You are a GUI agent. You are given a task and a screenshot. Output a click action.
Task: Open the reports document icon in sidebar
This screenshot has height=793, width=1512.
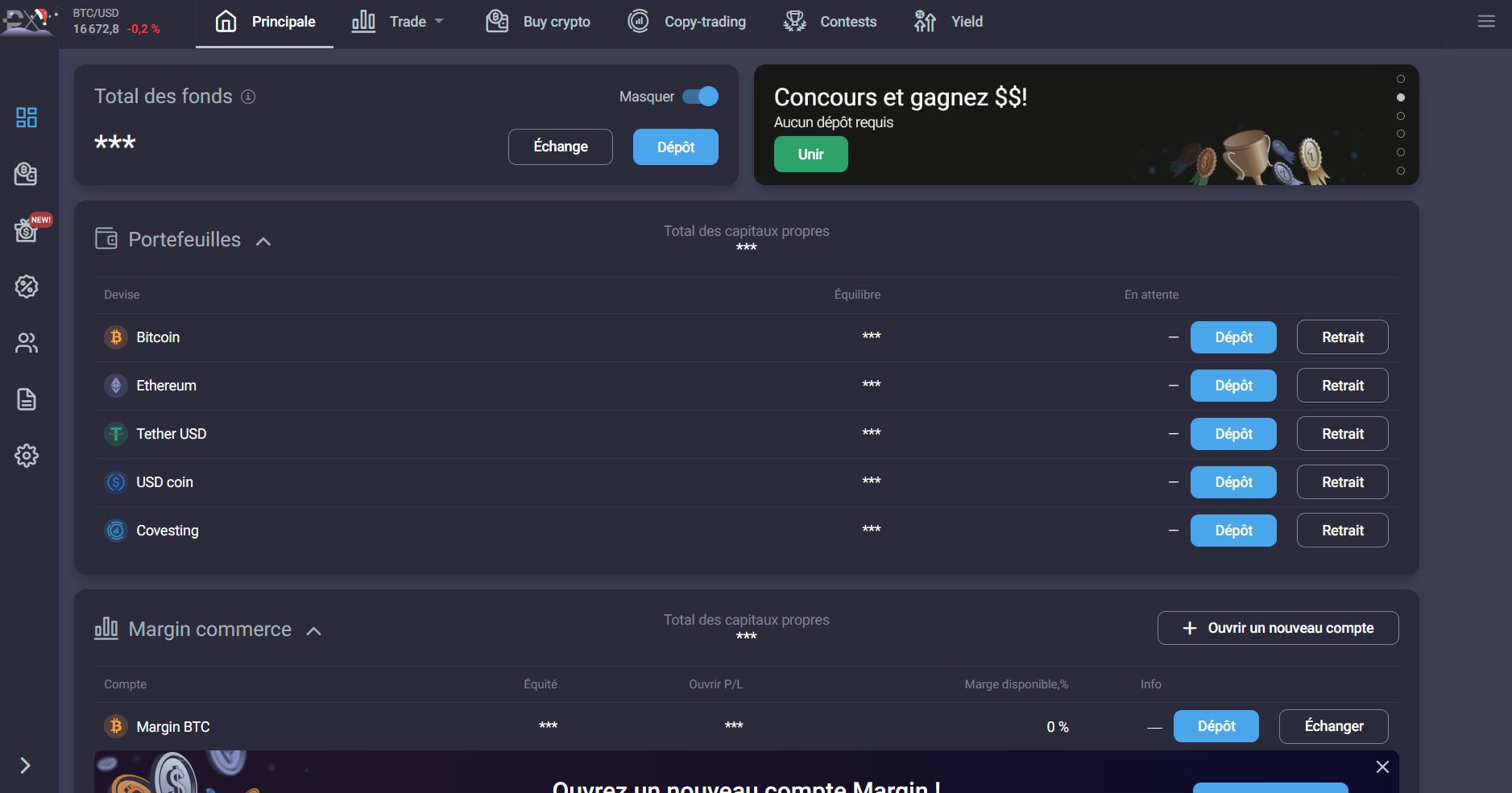27,399
